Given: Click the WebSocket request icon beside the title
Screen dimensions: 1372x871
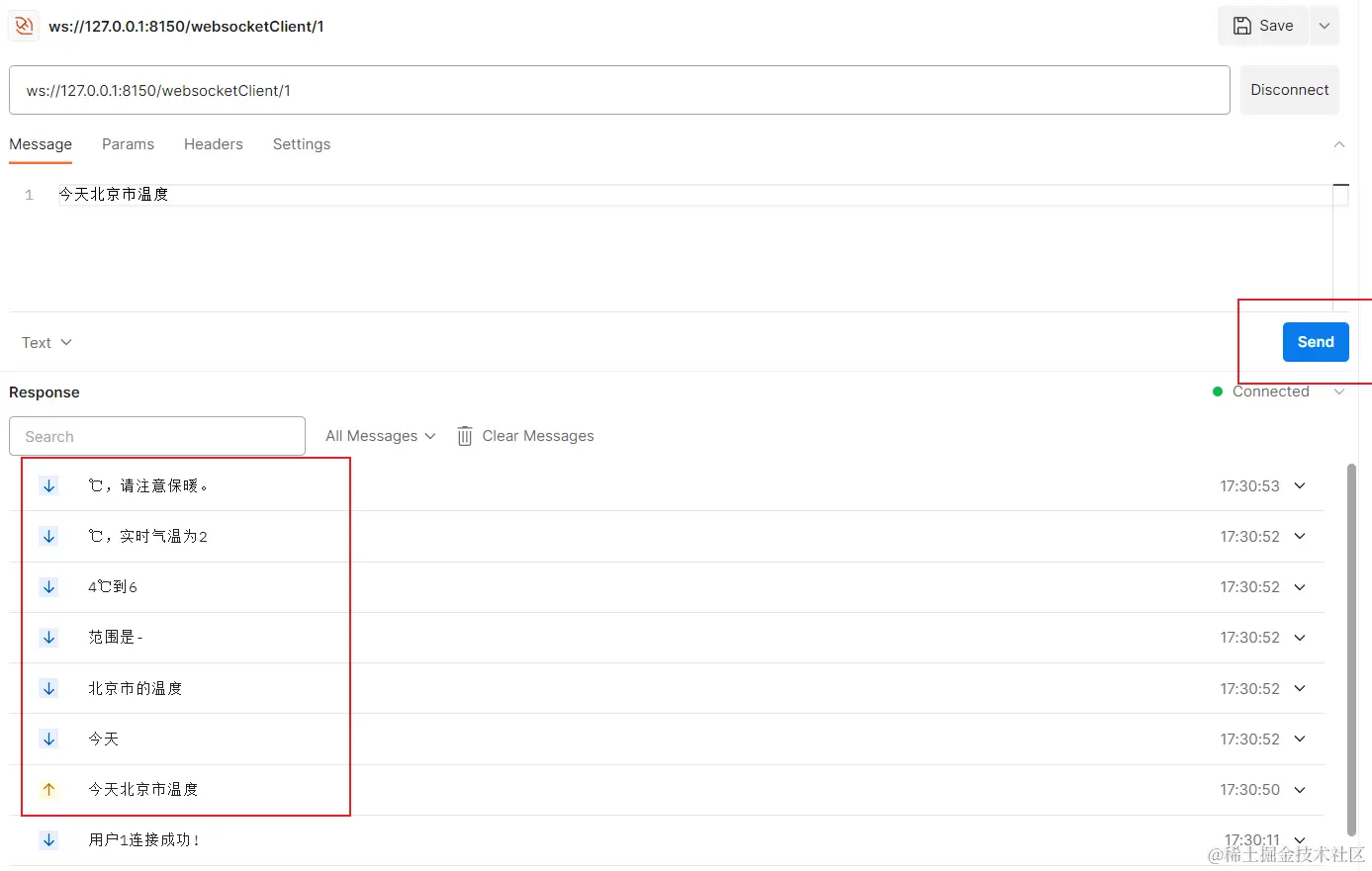Looking at the screenshot, I should 24,26.
